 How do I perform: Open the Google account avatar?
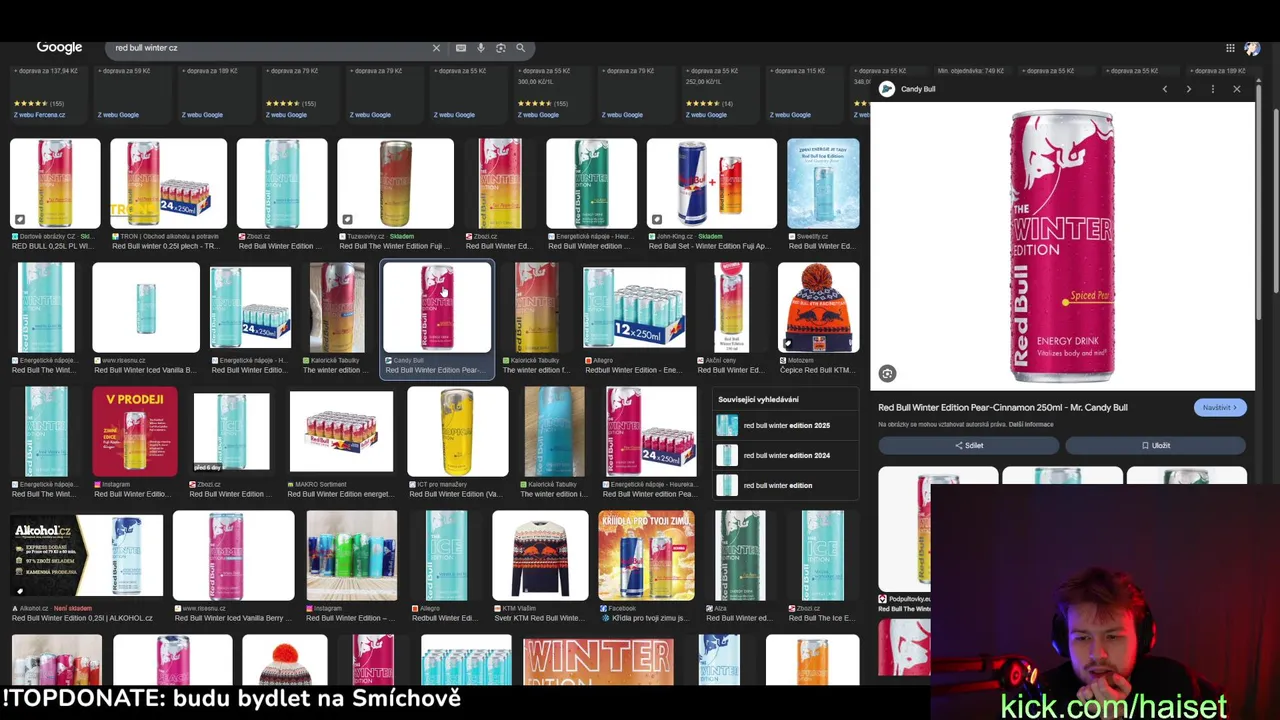(1252, 48)
